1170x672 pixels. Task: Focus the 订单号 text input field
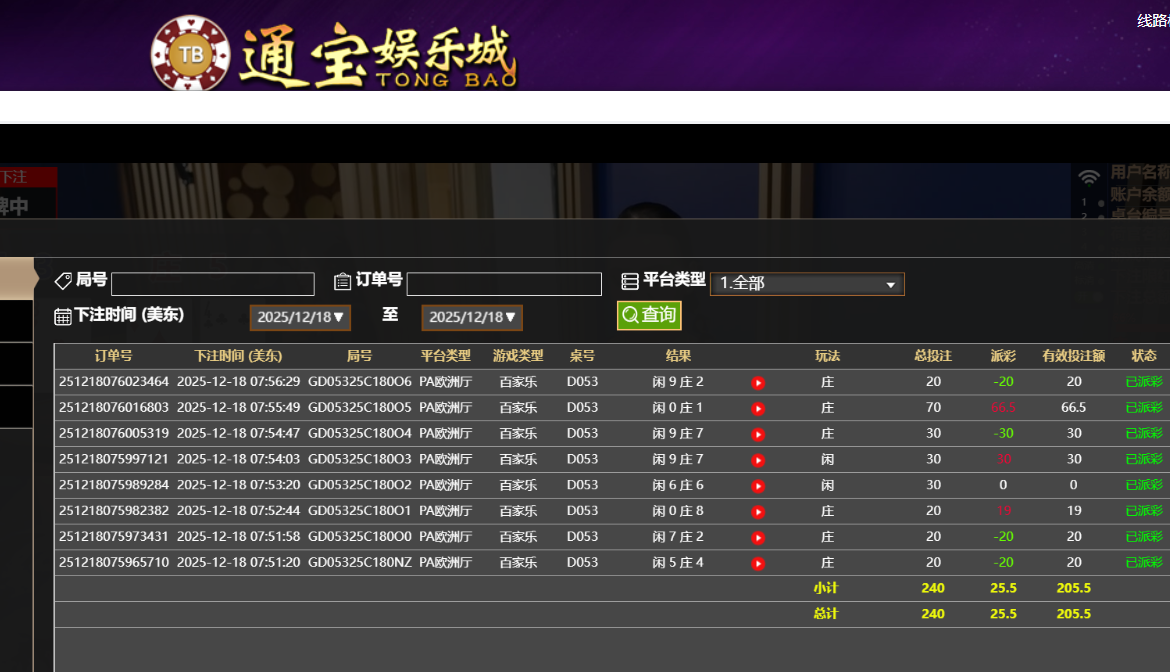(504, 284)
